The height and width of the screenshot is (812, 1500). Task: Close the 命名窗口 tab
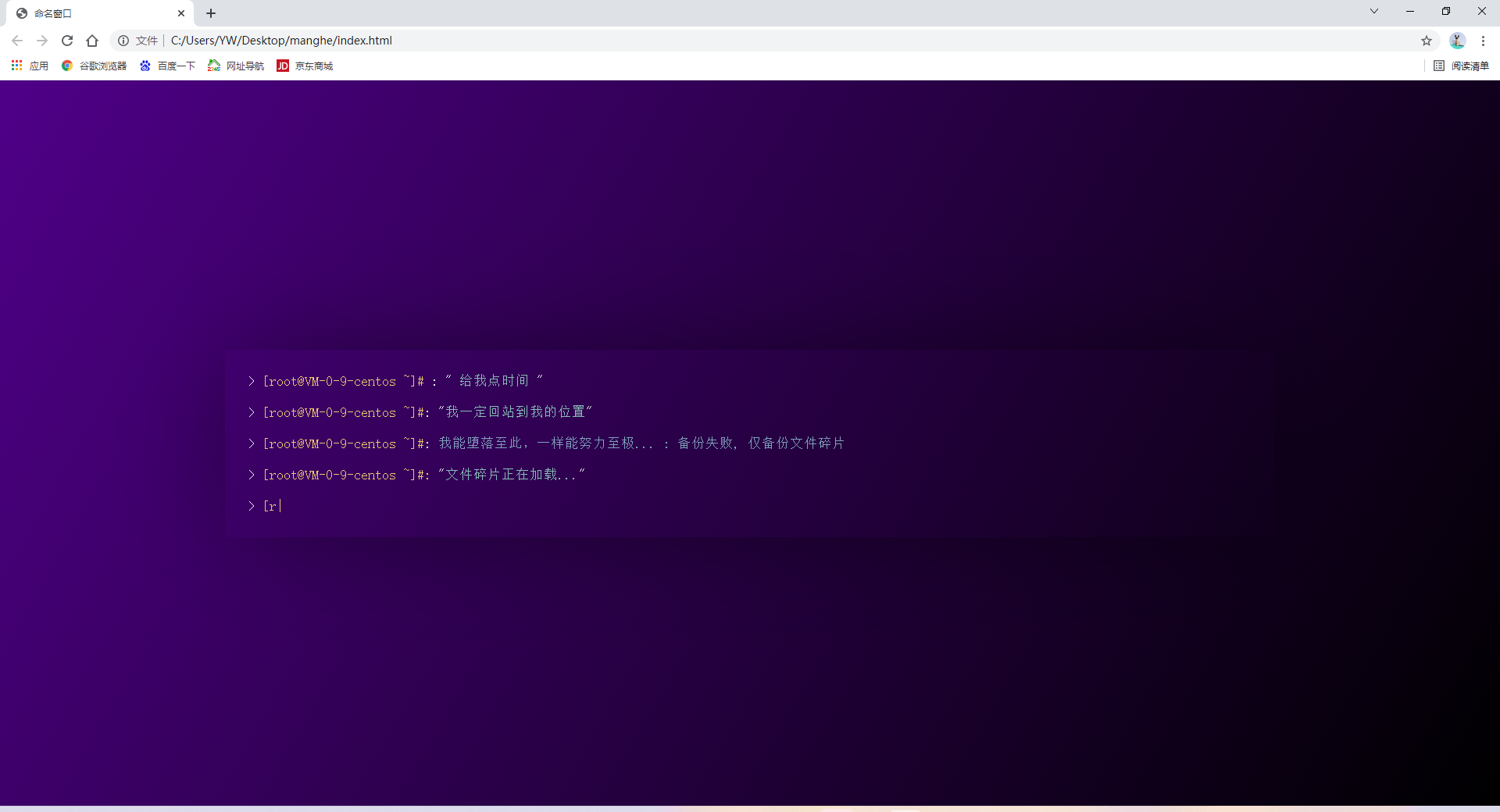coord(181,13)
